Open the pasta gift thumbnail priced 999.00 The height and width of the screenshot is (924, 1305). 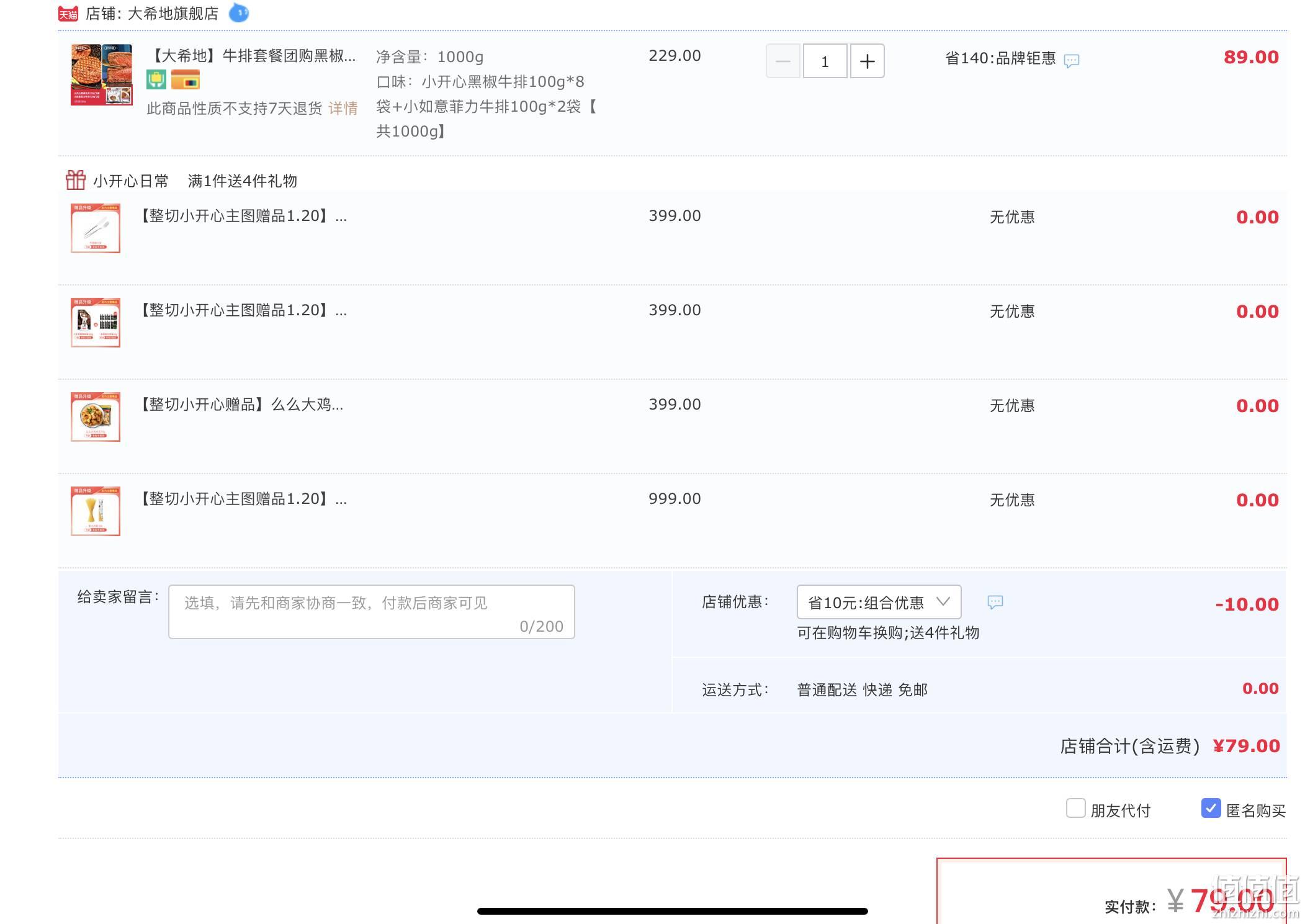(96, 511)
